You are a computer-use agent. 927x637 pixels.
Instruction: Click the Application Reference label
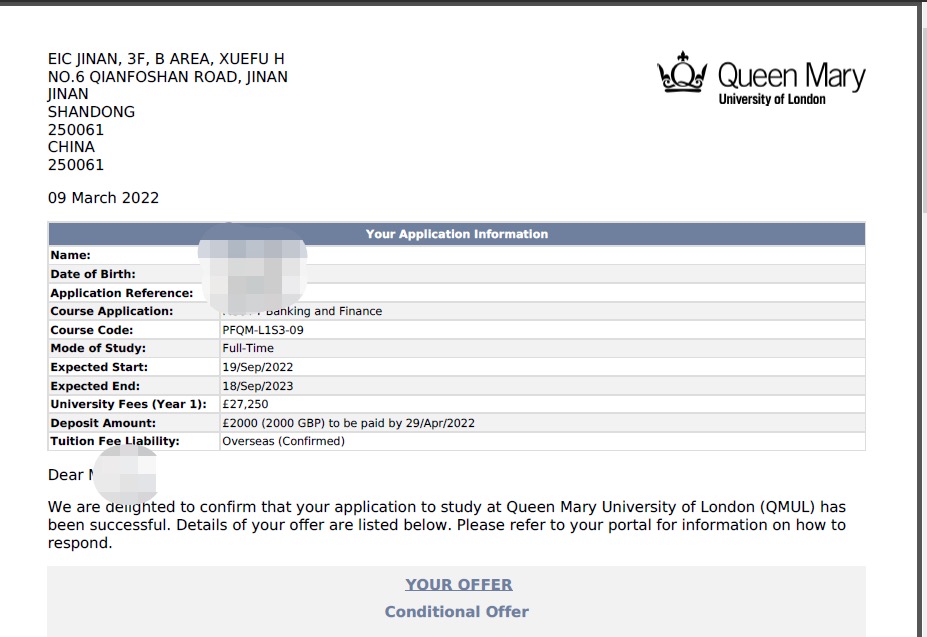[121, 293]
